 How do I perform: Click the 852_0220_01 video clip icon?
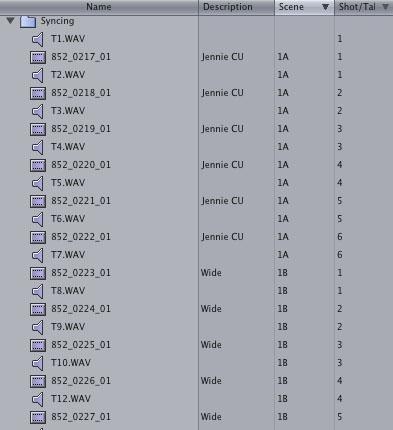tap(38, 165)
